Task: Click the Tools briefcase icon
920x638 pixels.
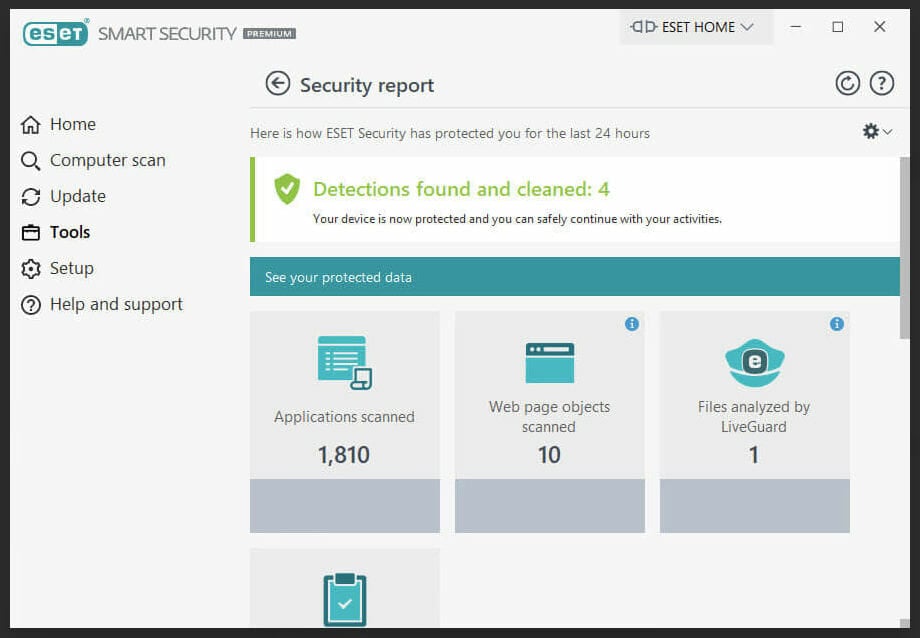Action: (31, 232)
